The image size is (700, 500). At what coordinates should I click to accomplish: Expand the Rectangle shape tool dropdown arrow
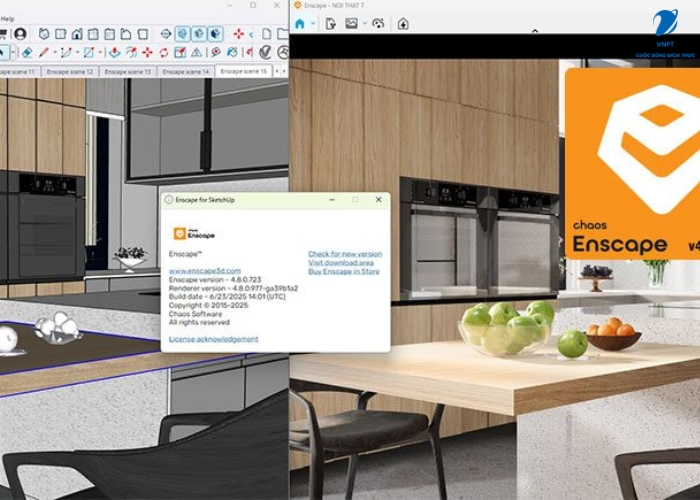(100, 52)
